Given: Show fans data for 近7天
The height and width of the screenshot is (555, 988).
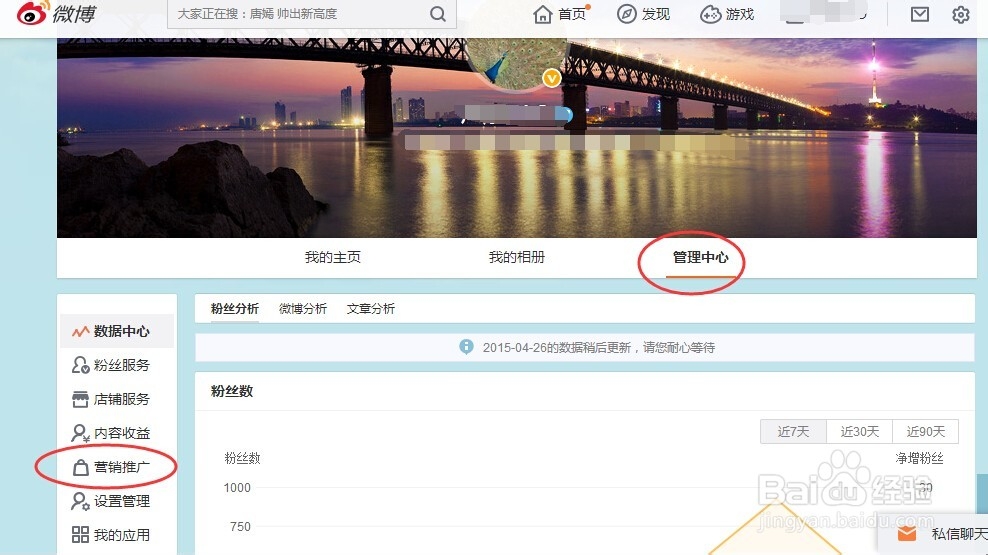Looking at the screenshot, I should [x=793, y=432].
